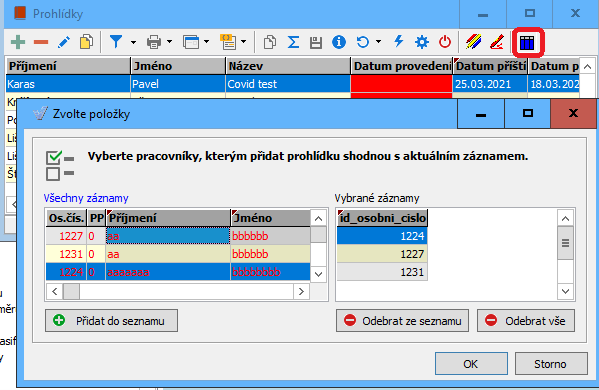Cancel dialog with Storno button
The width and height of the screenshot is (599, 390).
pyautogui.click(x=551, y=364)
